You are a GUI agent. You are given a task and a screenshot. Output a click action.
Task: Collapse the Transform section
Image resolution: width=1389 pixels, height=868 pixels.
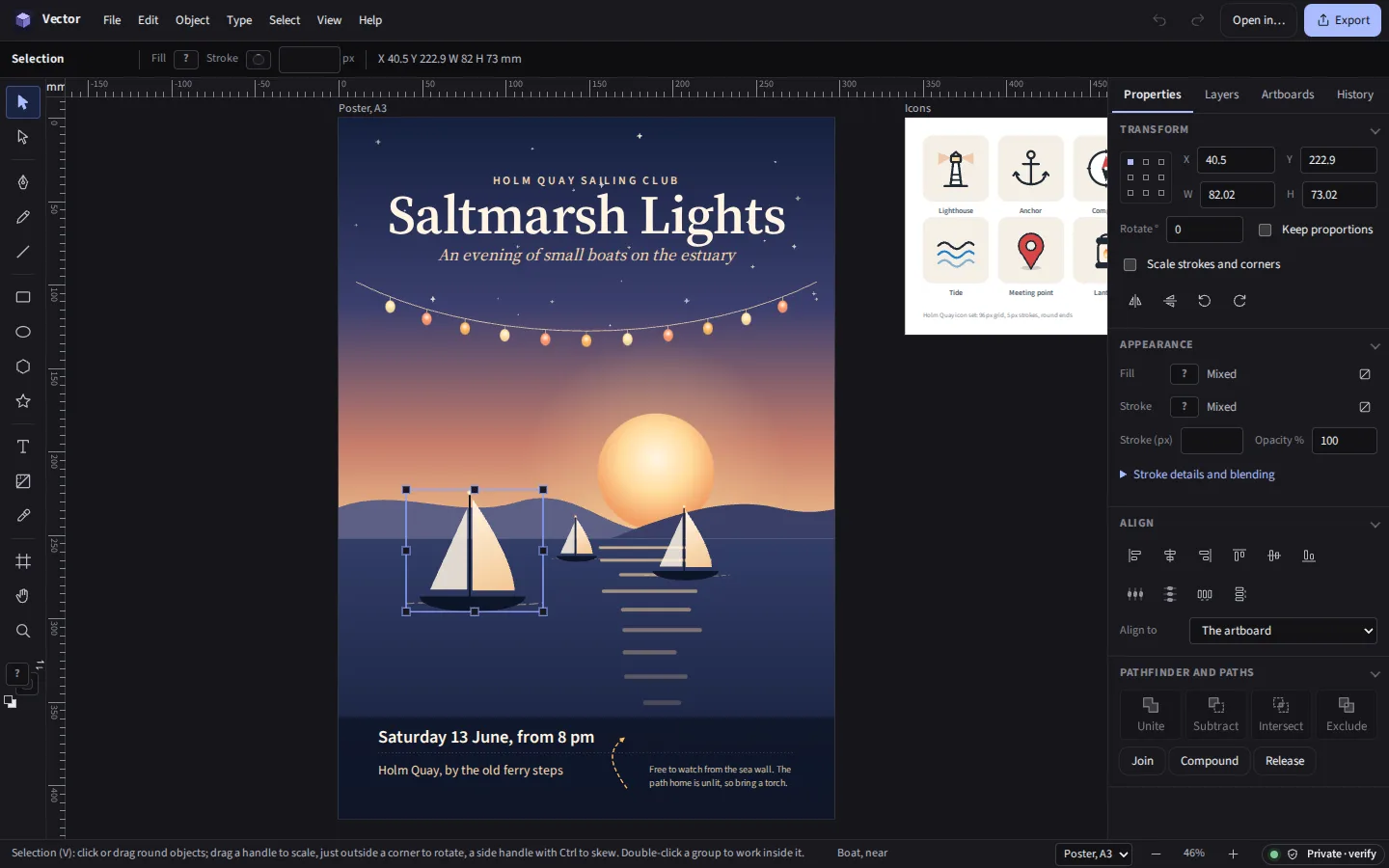pos(1375,130)
